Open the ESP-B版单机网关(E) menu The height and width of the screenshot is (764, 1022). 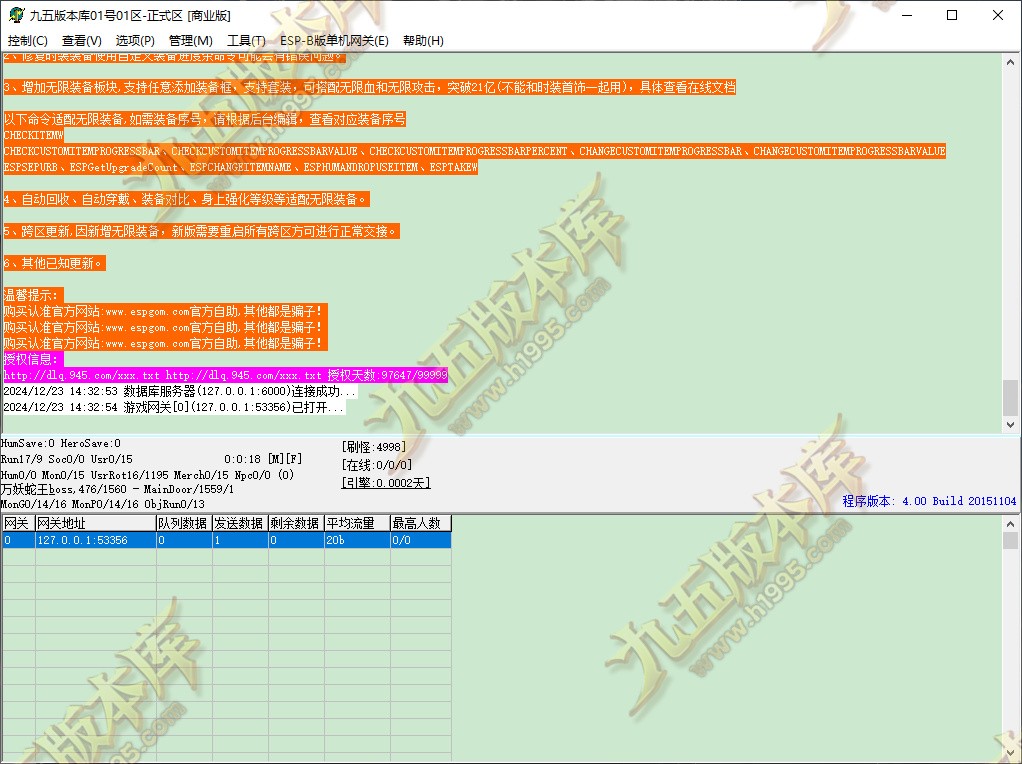[x=334, y=40]
